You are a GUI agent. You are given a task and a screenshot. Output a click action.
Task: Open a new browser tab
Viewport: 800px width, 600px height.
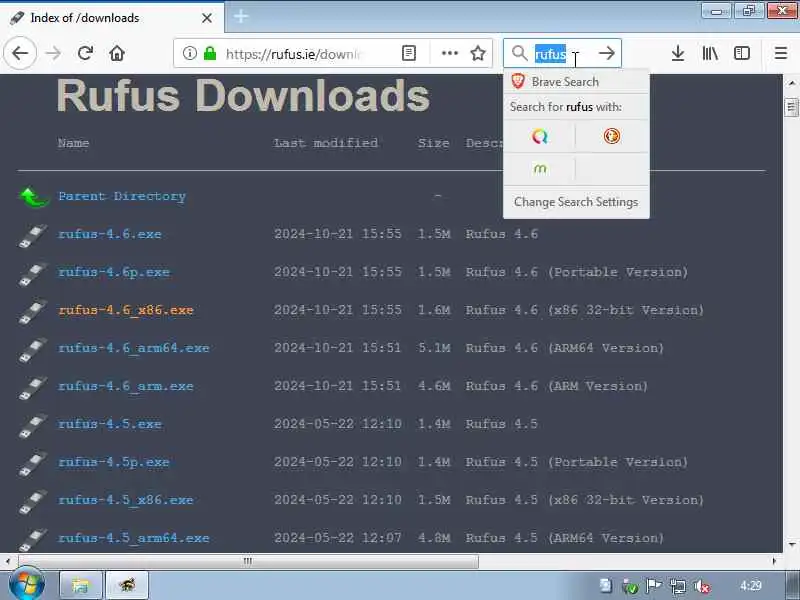pyautogui.click(x=241, y=17)
